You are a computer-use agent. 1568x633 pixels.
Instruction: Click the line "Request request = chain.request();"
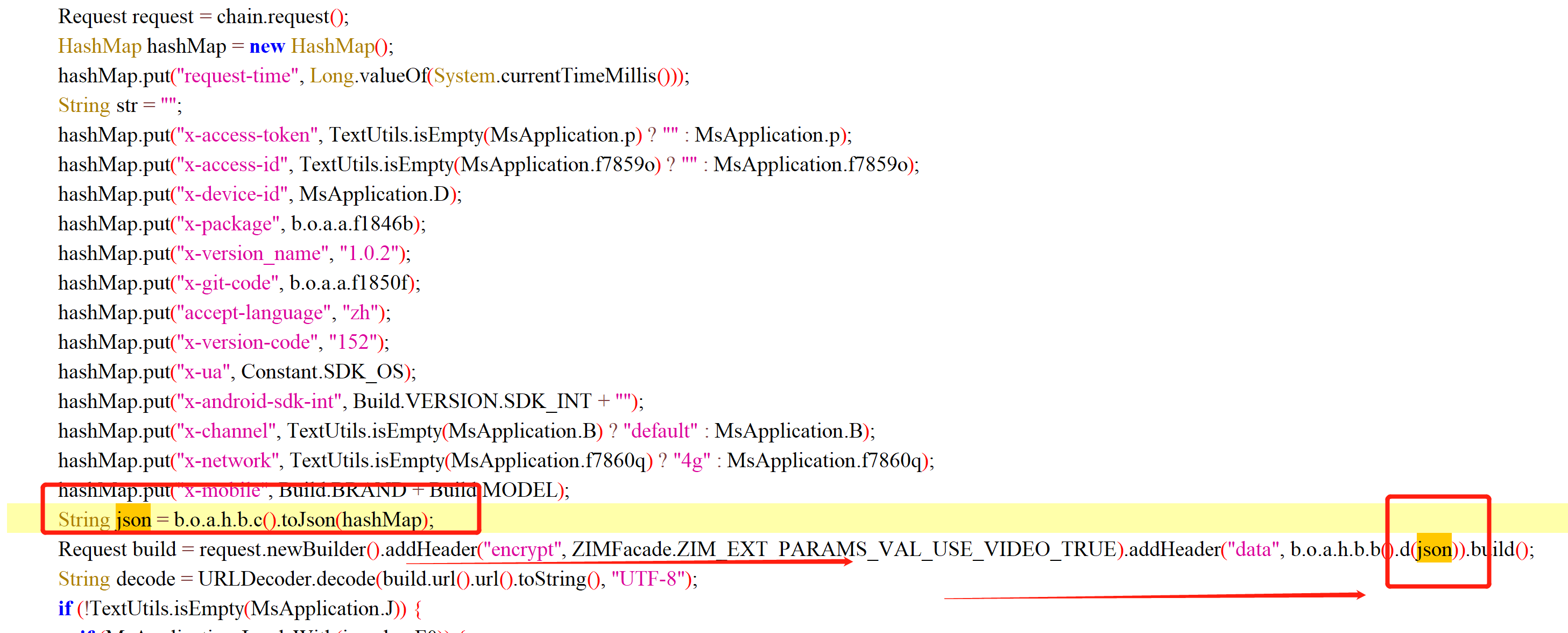pyautogui.click(x=203, y=17)
